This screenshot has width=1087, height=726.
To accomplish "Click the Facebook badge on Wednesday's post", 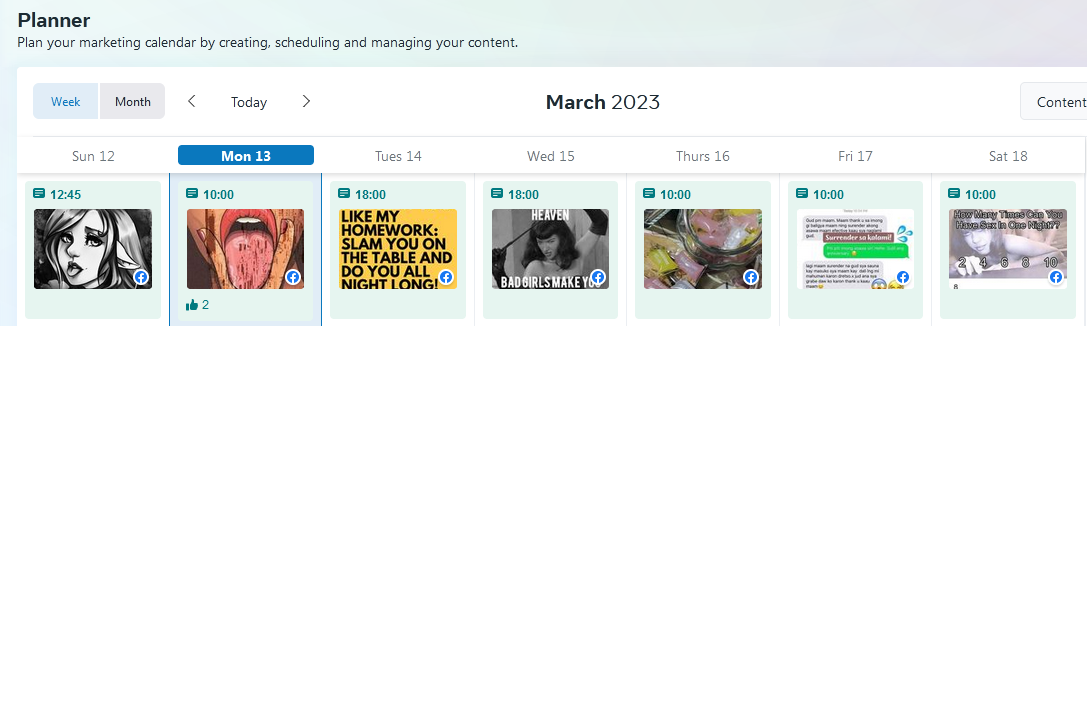I will pos(598,277).
